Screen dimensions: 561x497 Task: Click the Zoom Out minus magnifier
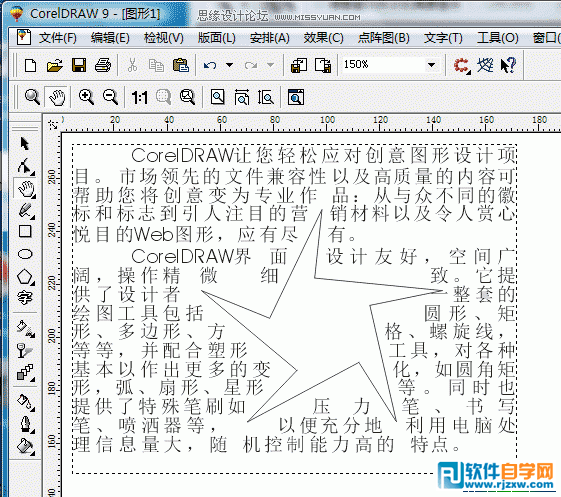(110, 97)
